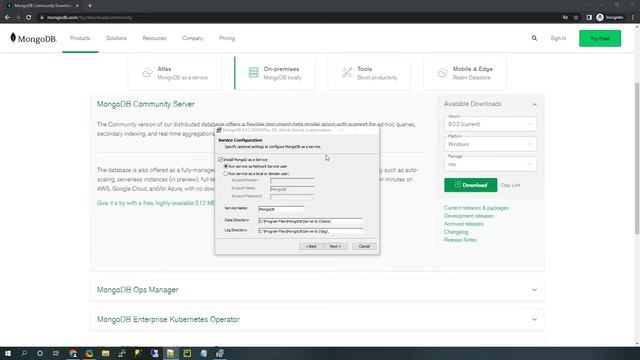The height and width of the screenshot is (360, 640).
Task: Switch to the installer icon on taskbar
Action: (220, 353)
